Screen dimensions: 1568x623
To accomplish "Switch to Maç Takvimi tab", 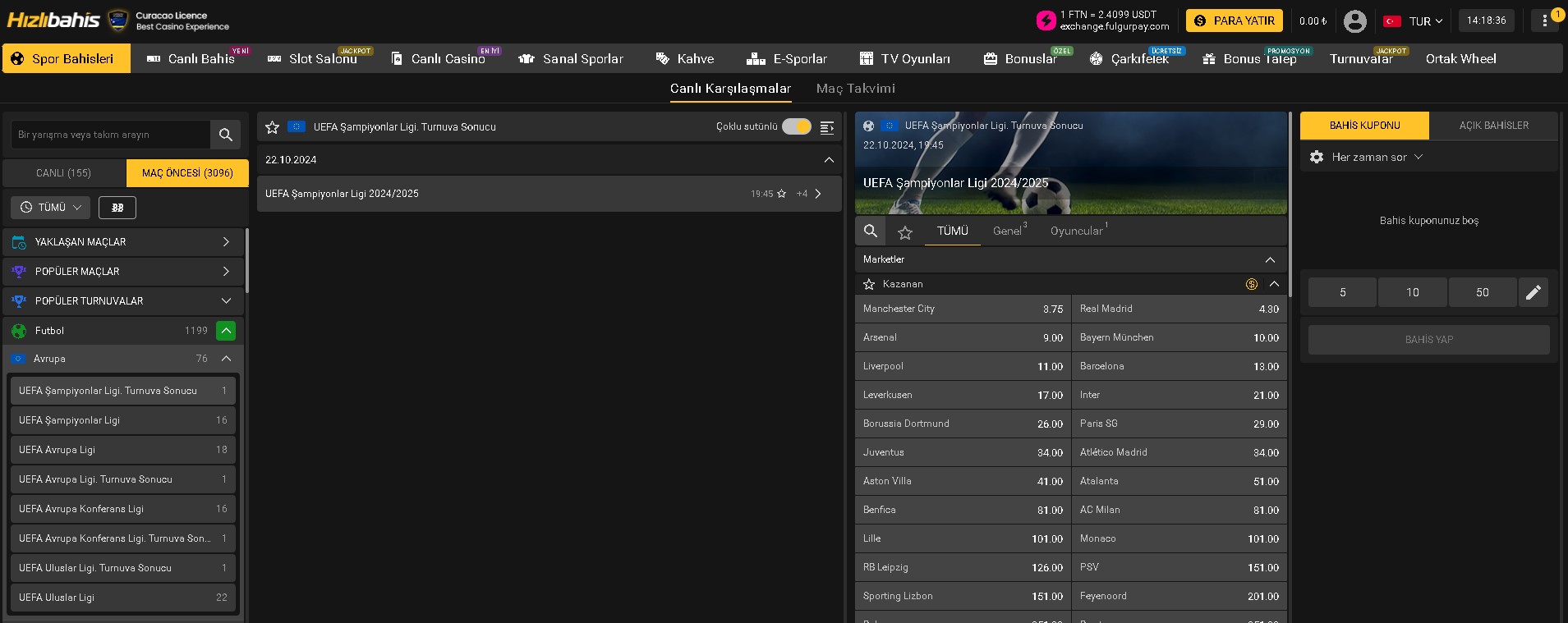I will pyautogui.click(x=856, y=89).
